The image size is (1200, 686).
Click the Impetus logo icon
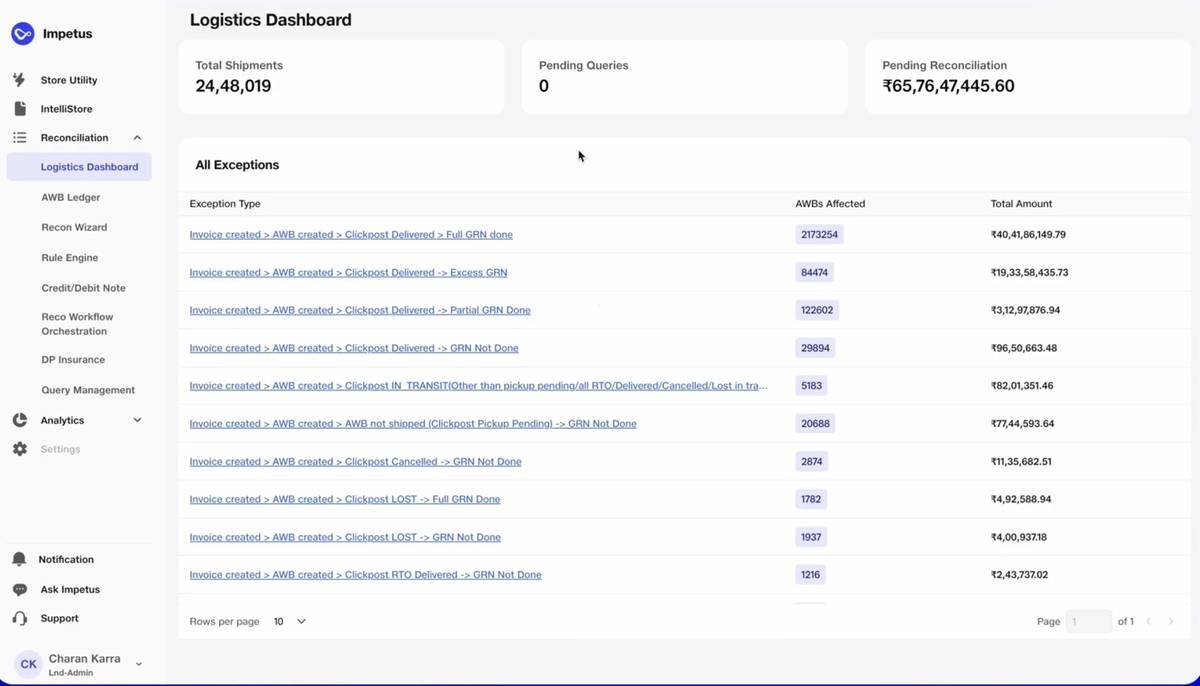coord(22,34)
